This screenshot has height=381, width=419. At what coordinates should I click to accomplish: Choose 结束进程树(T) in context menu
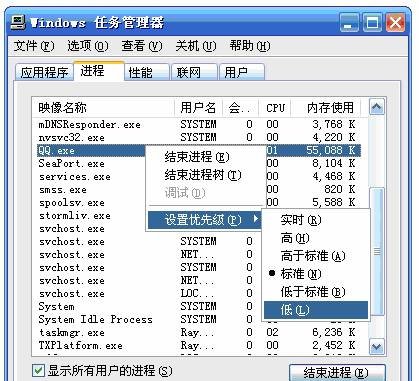206,175
